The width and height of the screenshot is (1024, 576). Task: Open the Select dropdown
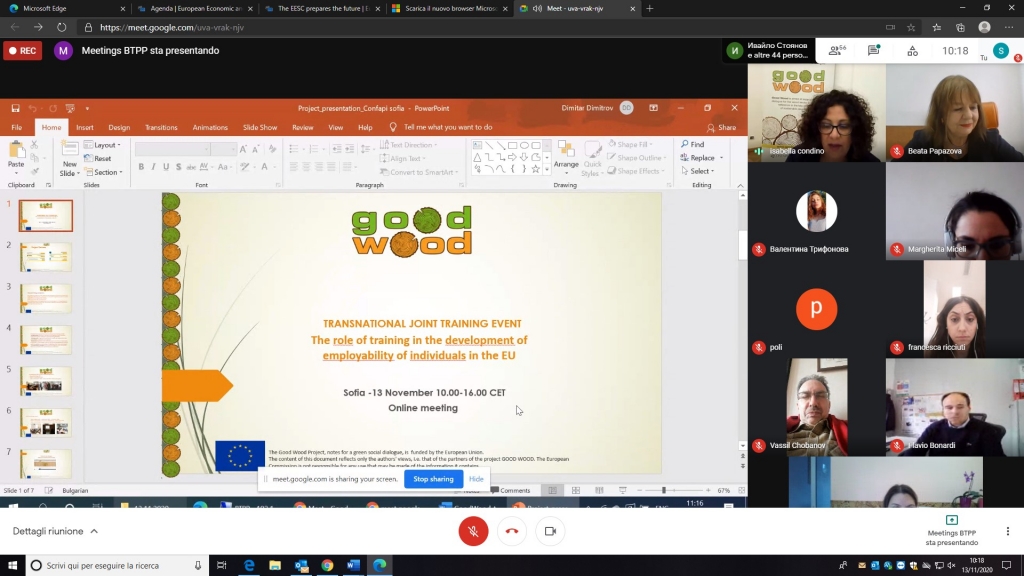pyautogui.click(x=697, y=171)
